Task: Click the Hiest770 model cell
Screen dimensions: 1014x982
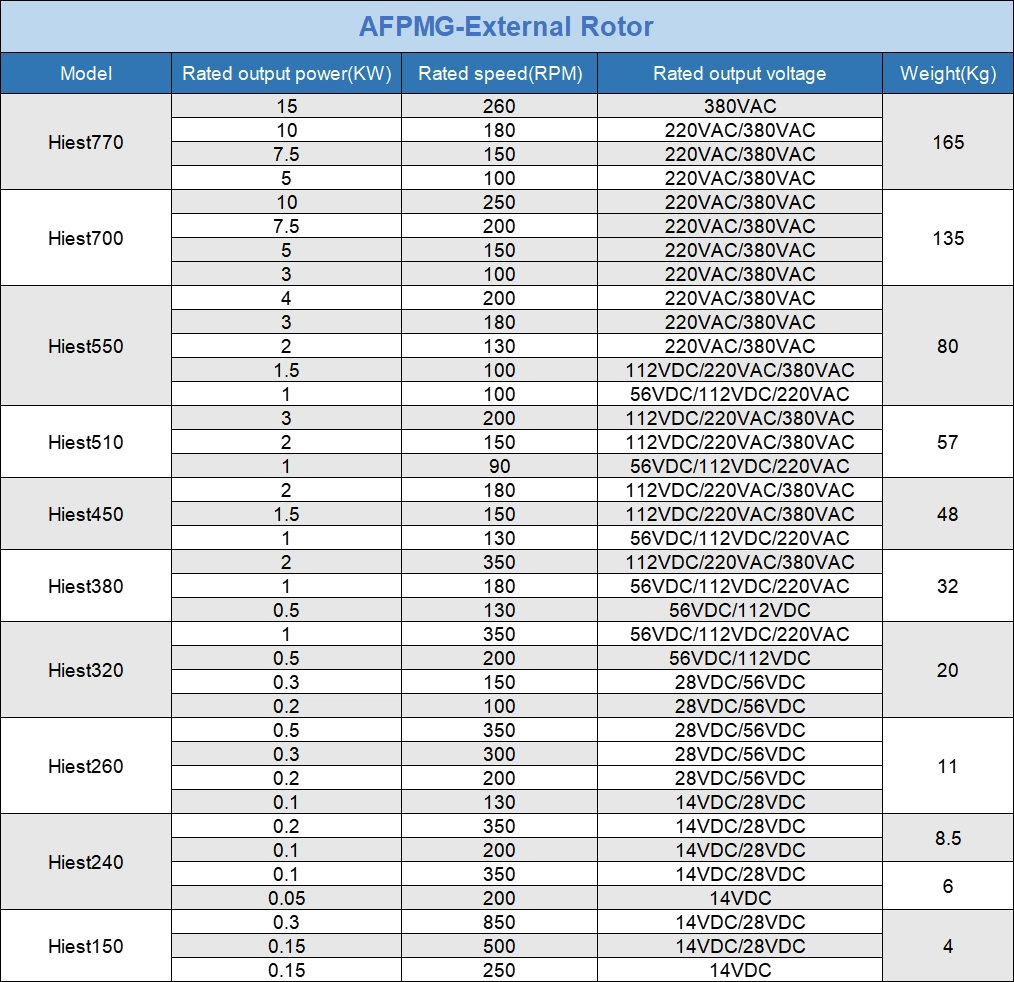Action: pyautogui.click(x=86, y=141)
